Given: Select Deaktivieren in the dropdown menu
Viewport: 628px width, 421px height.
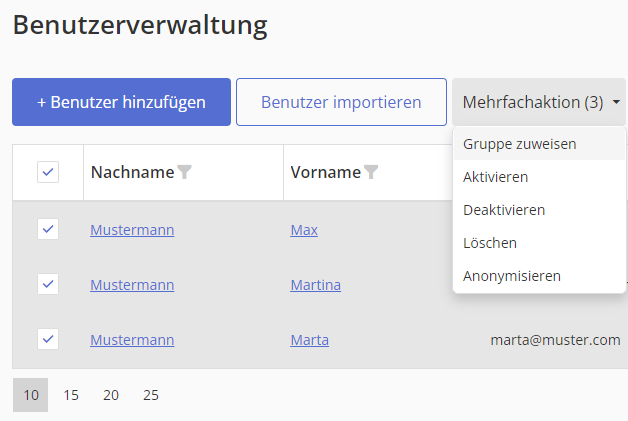Looking at the screenshot, I should point(504,210).
